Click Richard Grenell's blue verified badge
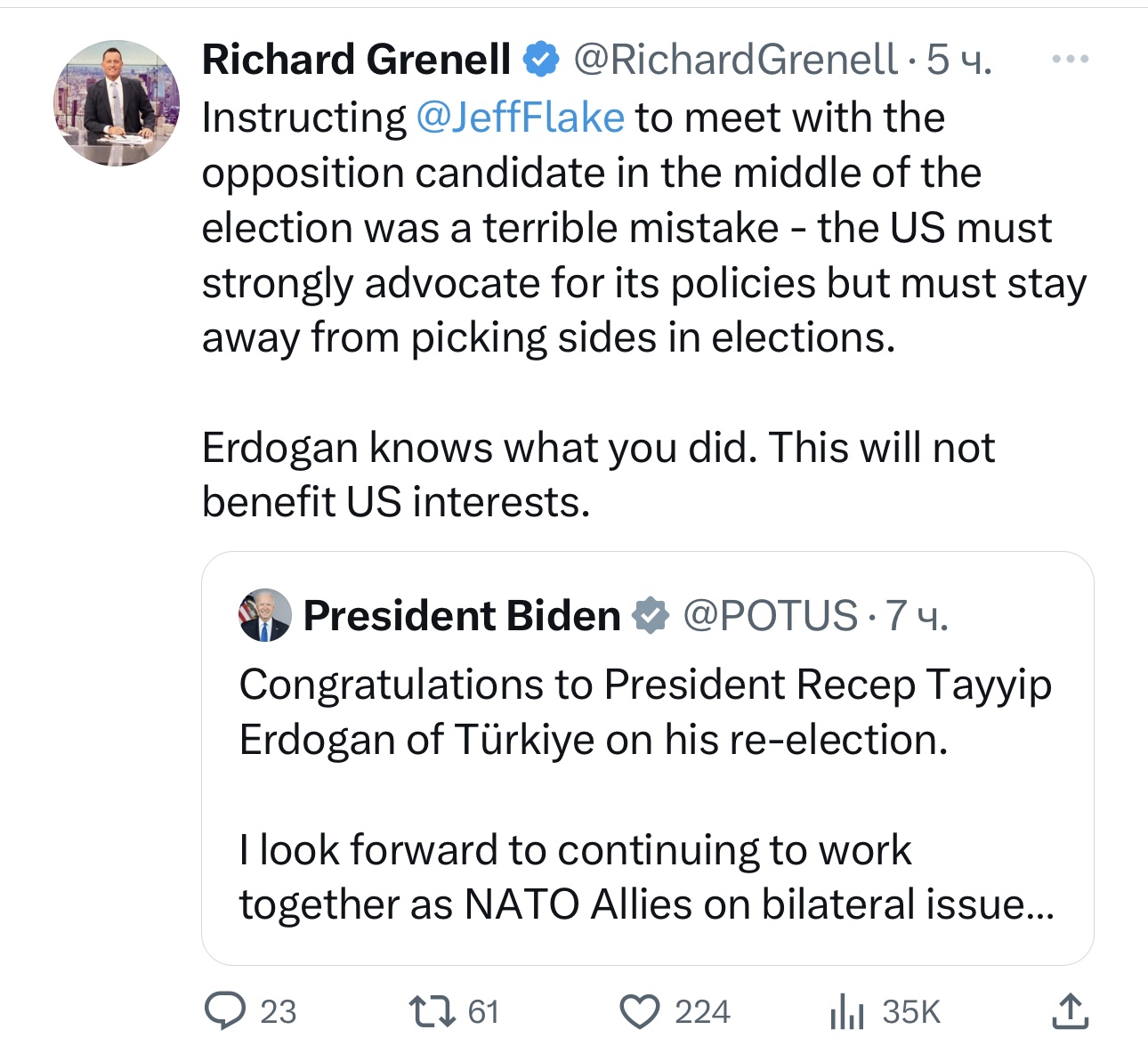The image size is (1148, 1062). [x=540, y=60]
